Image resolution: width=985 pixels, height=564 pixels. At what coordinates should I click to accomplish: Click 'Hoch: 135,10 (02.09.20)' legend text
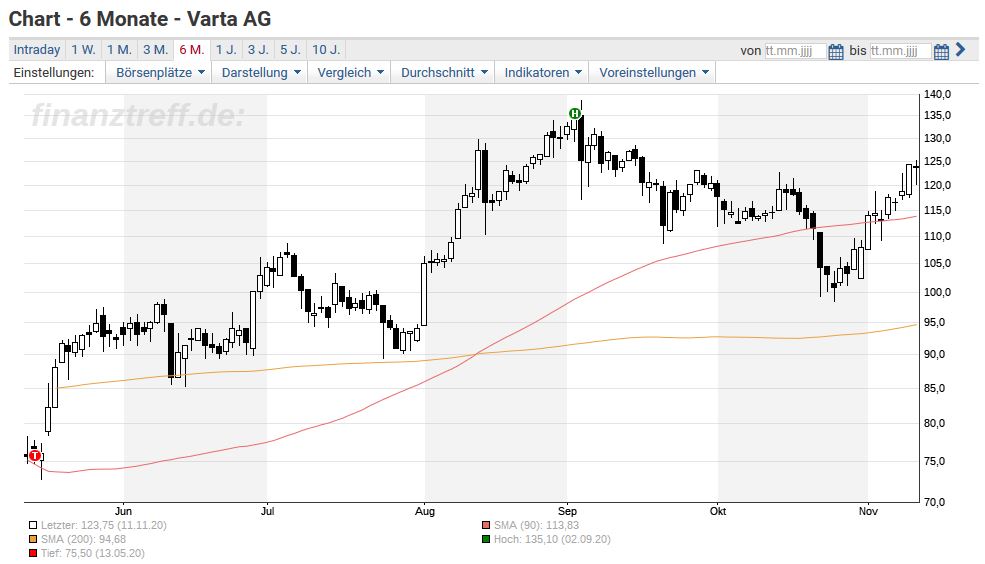[x=552, y=540]
